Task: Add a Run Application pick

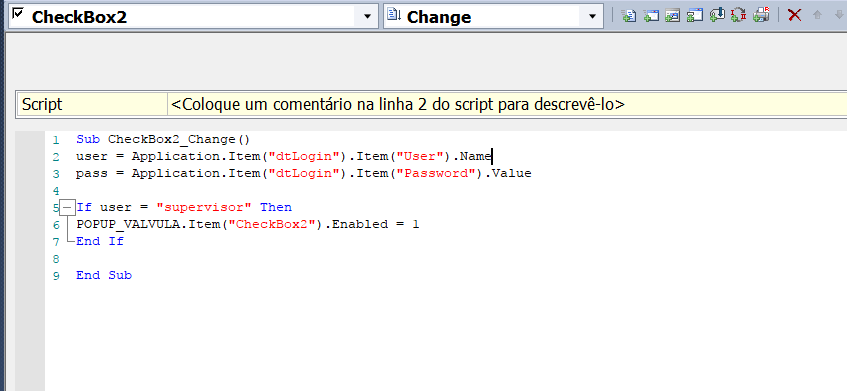Action: (695, 15)
